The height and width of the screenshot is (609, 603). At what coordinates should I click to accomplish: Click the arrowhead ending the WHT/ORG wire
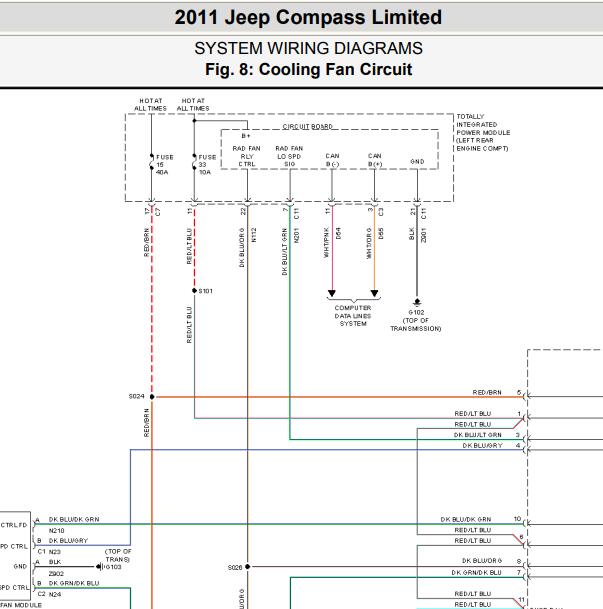pyautogui.click(x=374, y=293)
